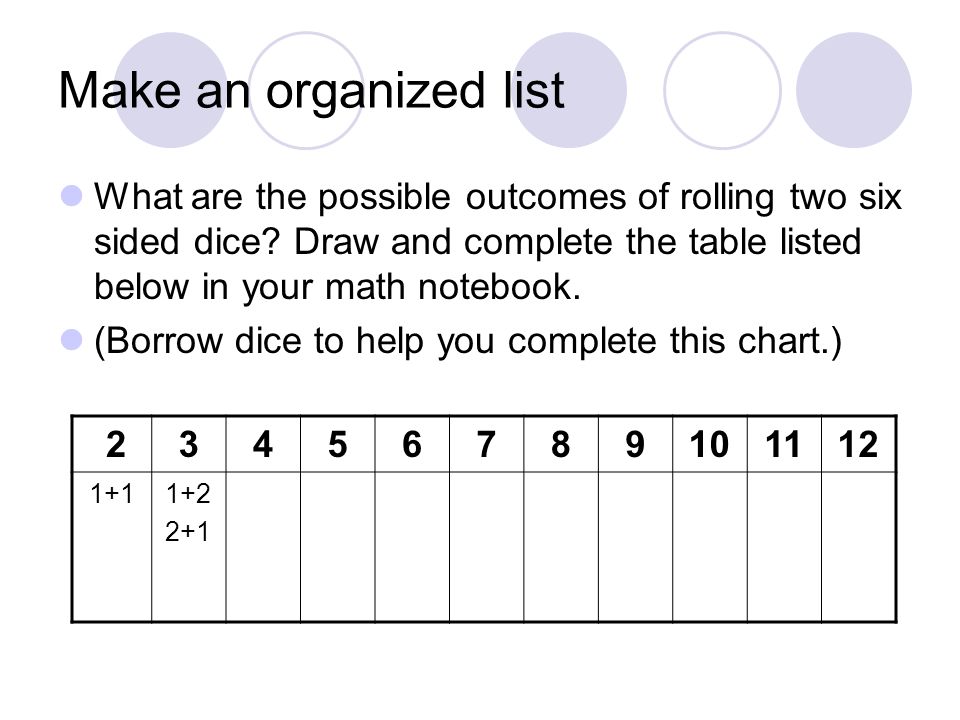
Task: Select the table header cell labeled 9
Action: point(636,444)
